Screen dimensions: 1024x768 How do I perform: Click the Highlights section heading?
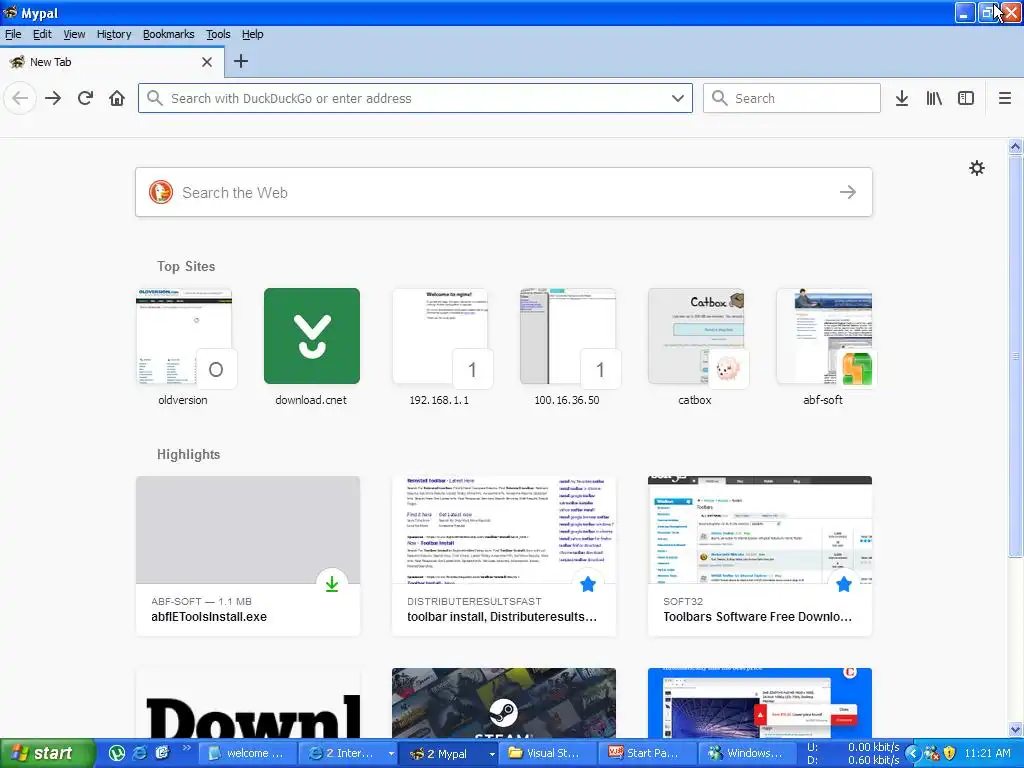click(x=189, y=455)
